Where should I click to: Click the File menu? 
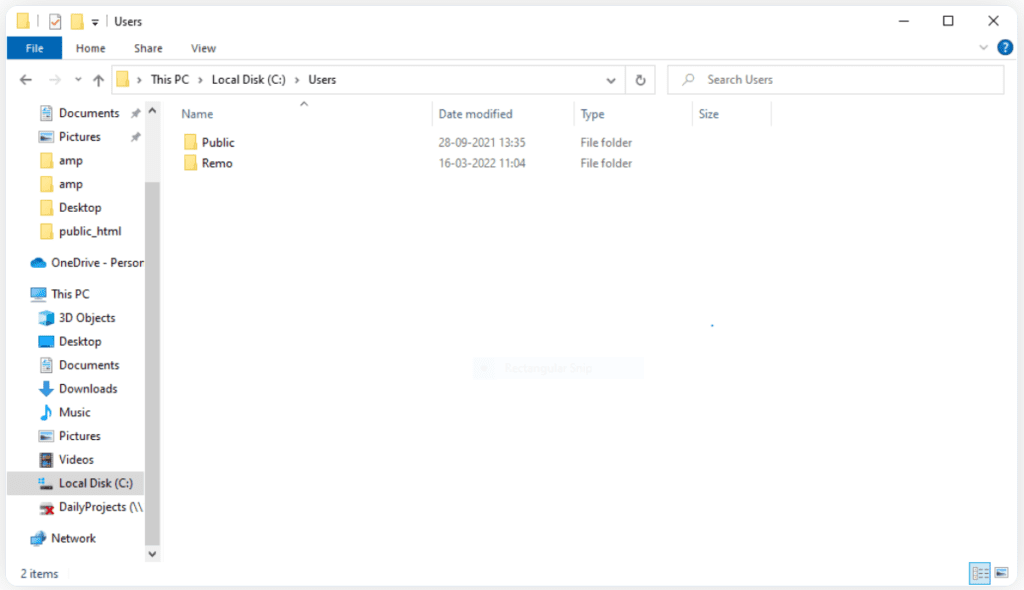[34, 47]
